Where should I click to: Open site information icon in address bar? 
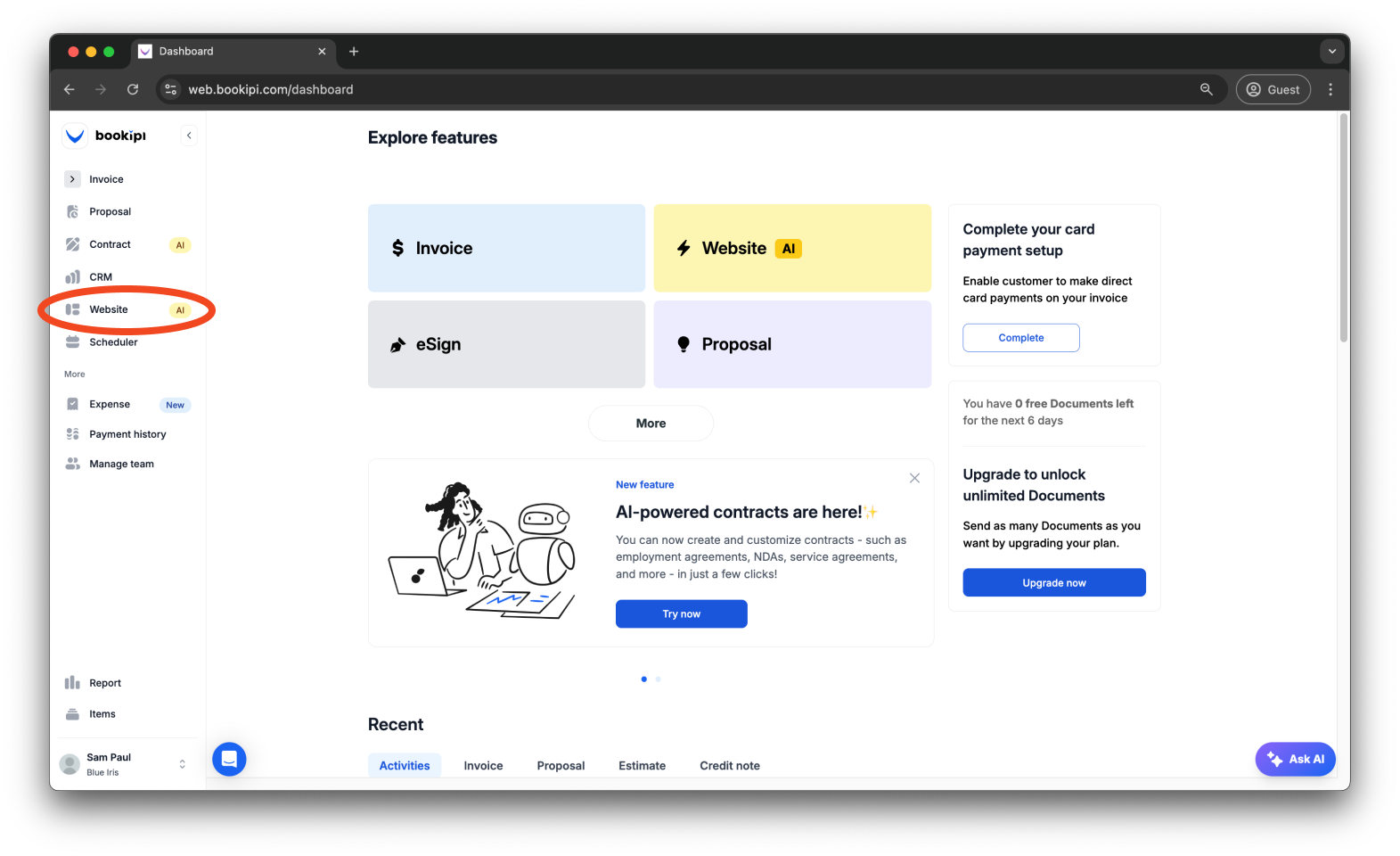[x=171, y=89]
